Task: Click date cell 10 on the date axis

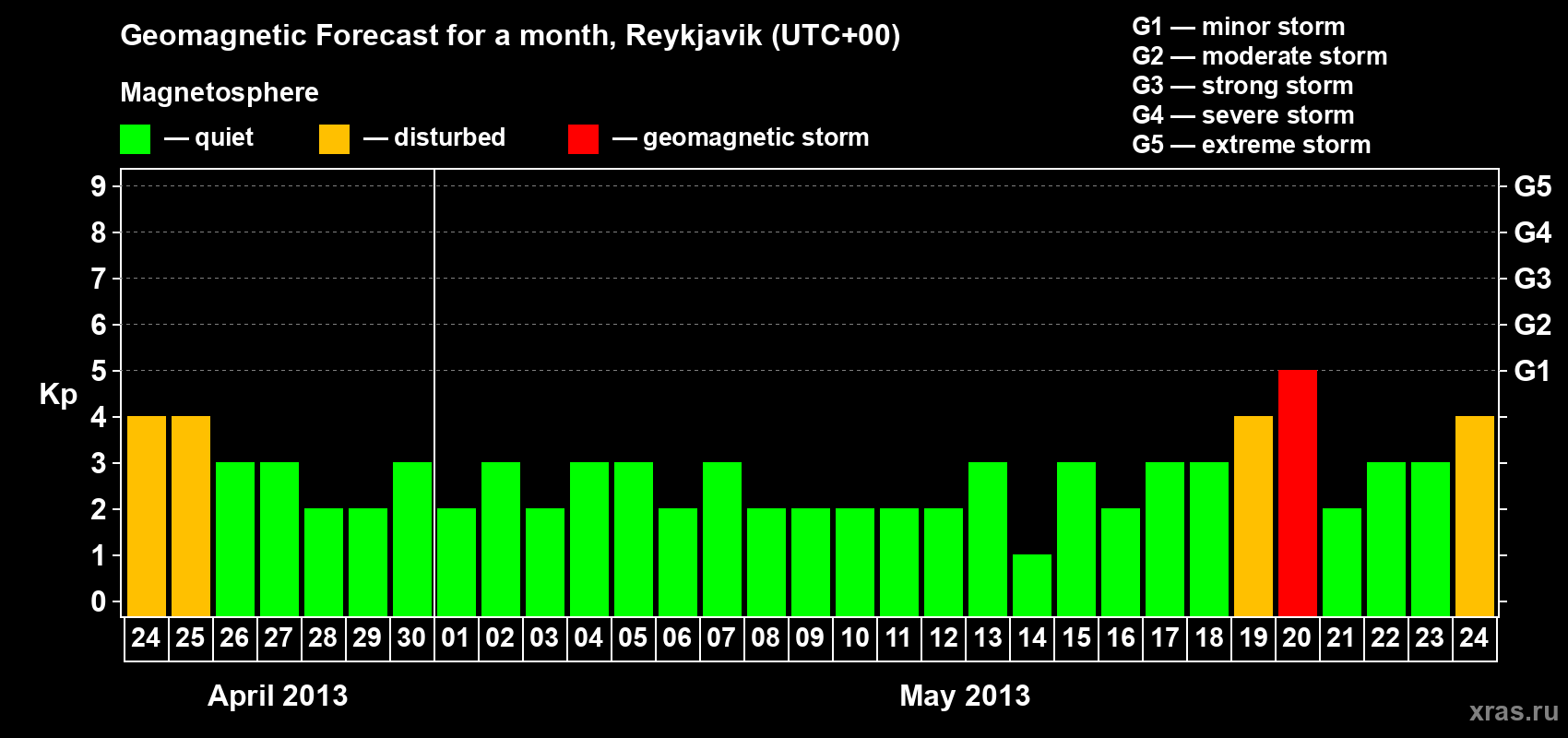Action: point(855,638)
